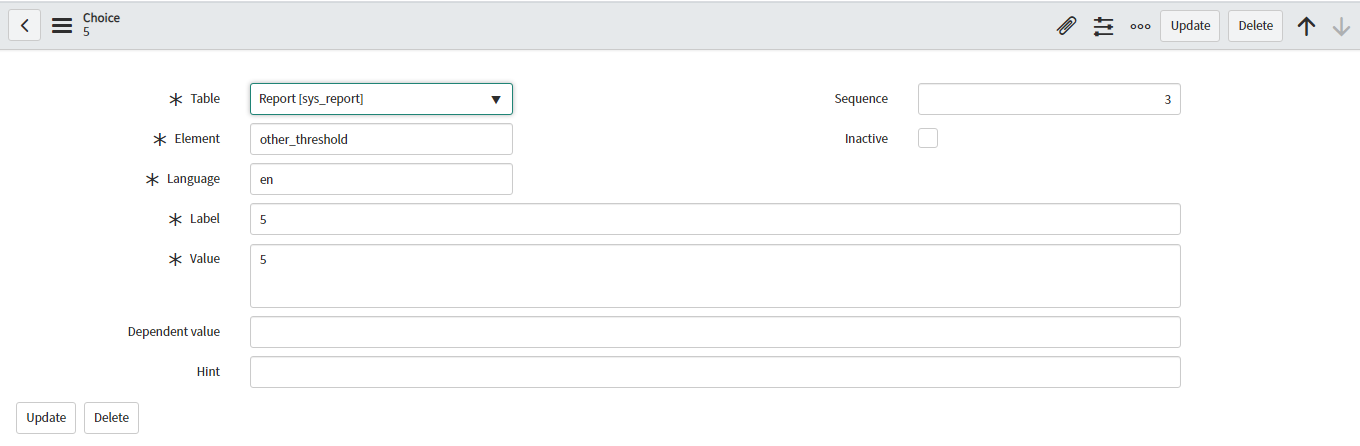Edit the Sequence number field
This screenshot has width=1360, height=446.
[x=1049, y=99]
